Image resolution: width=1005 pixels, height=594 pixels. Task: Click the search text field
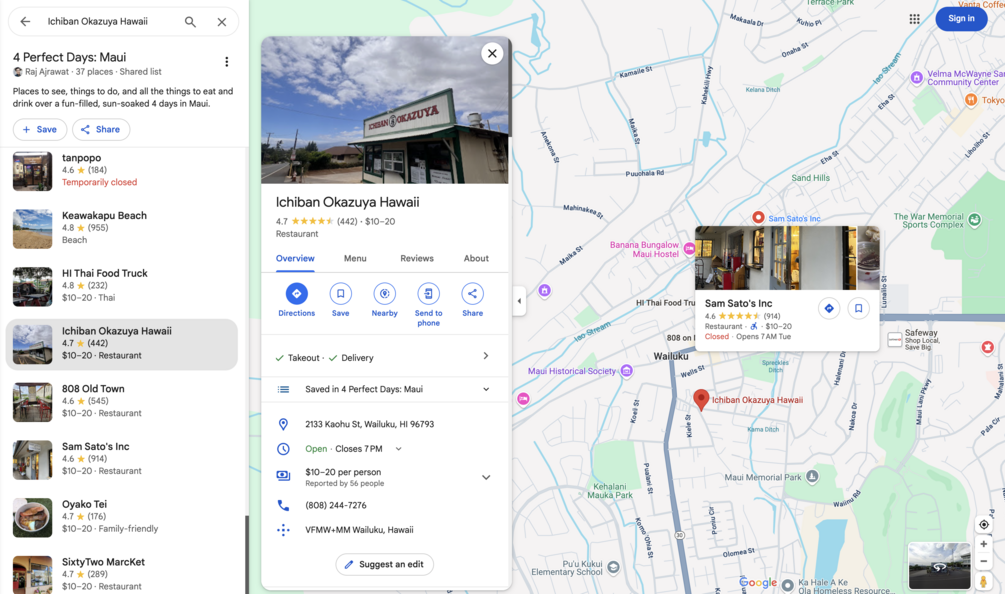109,22
